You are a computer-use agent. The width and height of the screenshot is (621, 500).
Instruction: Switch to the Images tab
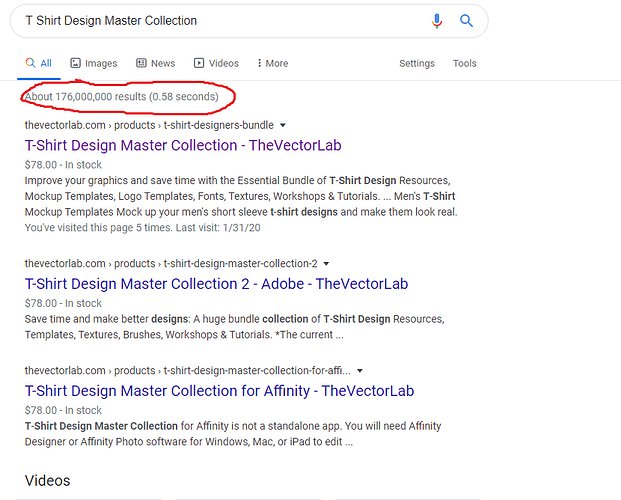tap(100, 63)
